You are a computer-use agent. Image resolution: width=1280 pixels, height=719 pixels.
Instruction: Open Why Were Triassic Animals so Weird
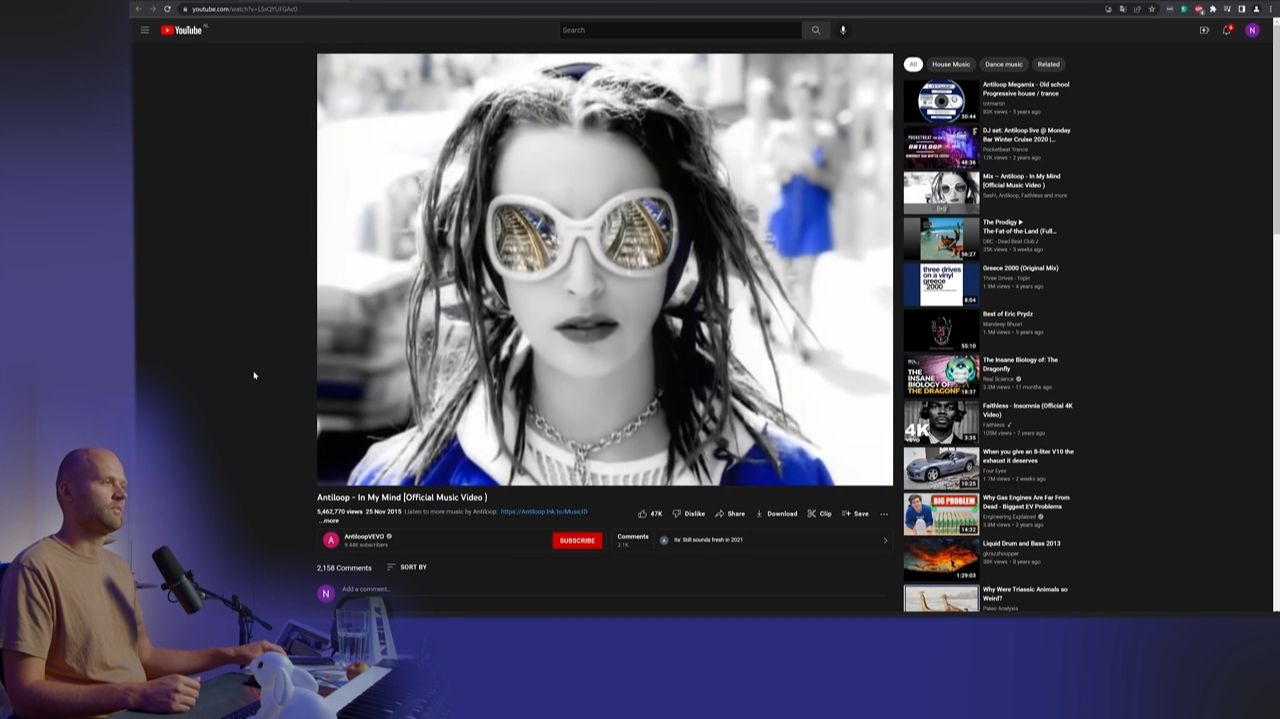click(941, 598)
